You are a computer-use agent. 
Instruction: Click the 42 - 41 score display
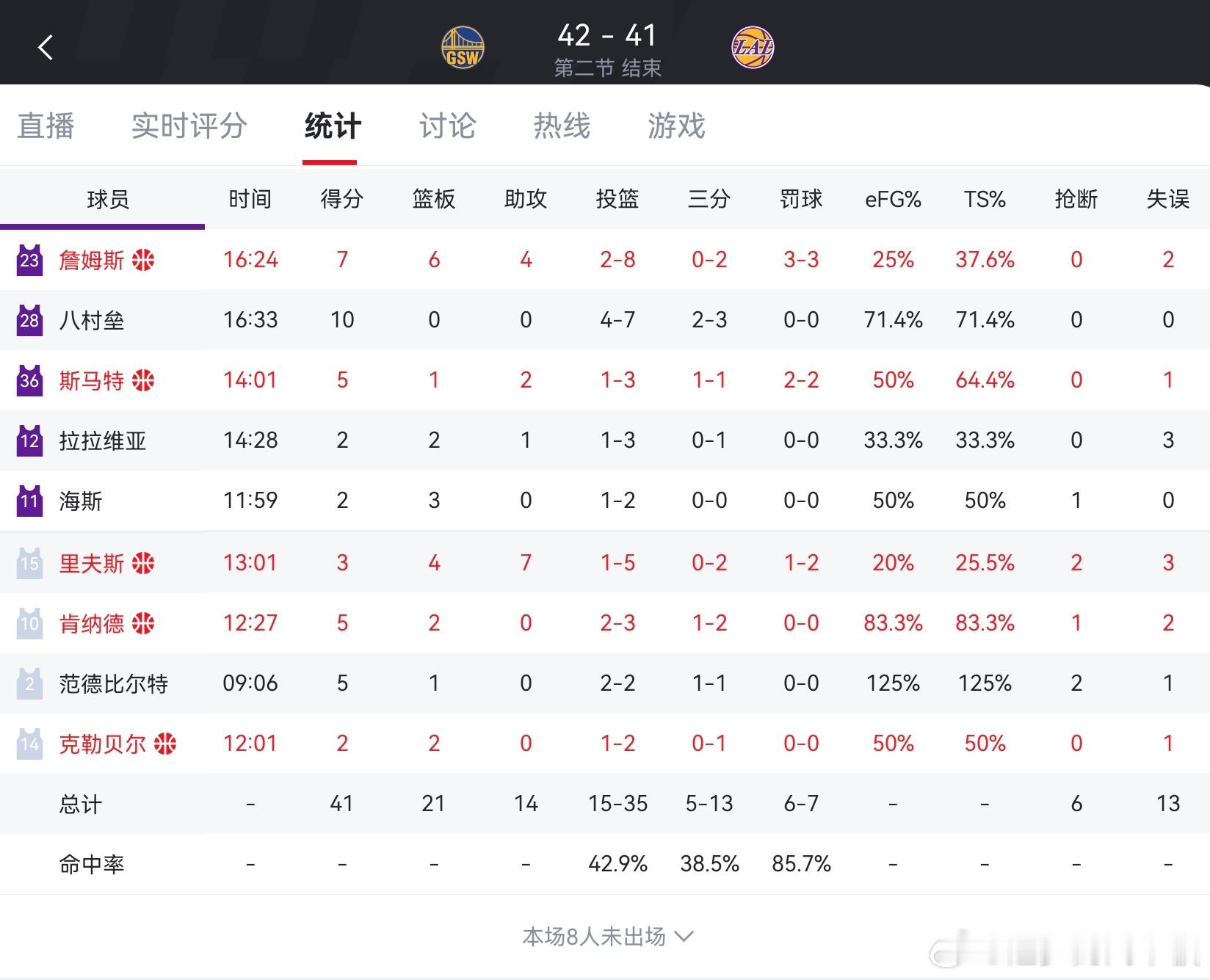click(x=608, y=35)
